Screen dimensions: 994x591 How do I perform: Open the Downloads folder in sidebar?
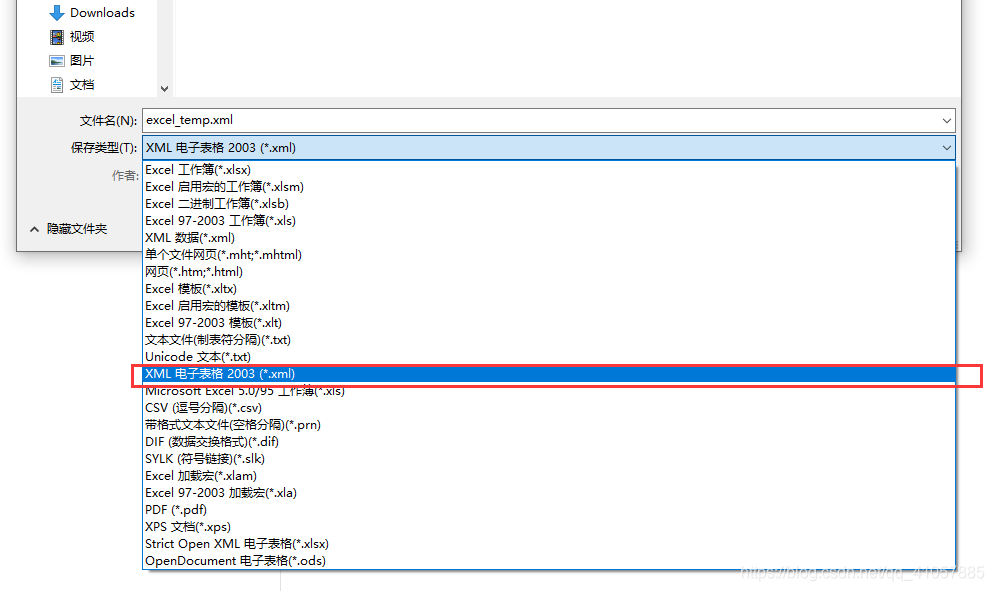tap(102, 13)
